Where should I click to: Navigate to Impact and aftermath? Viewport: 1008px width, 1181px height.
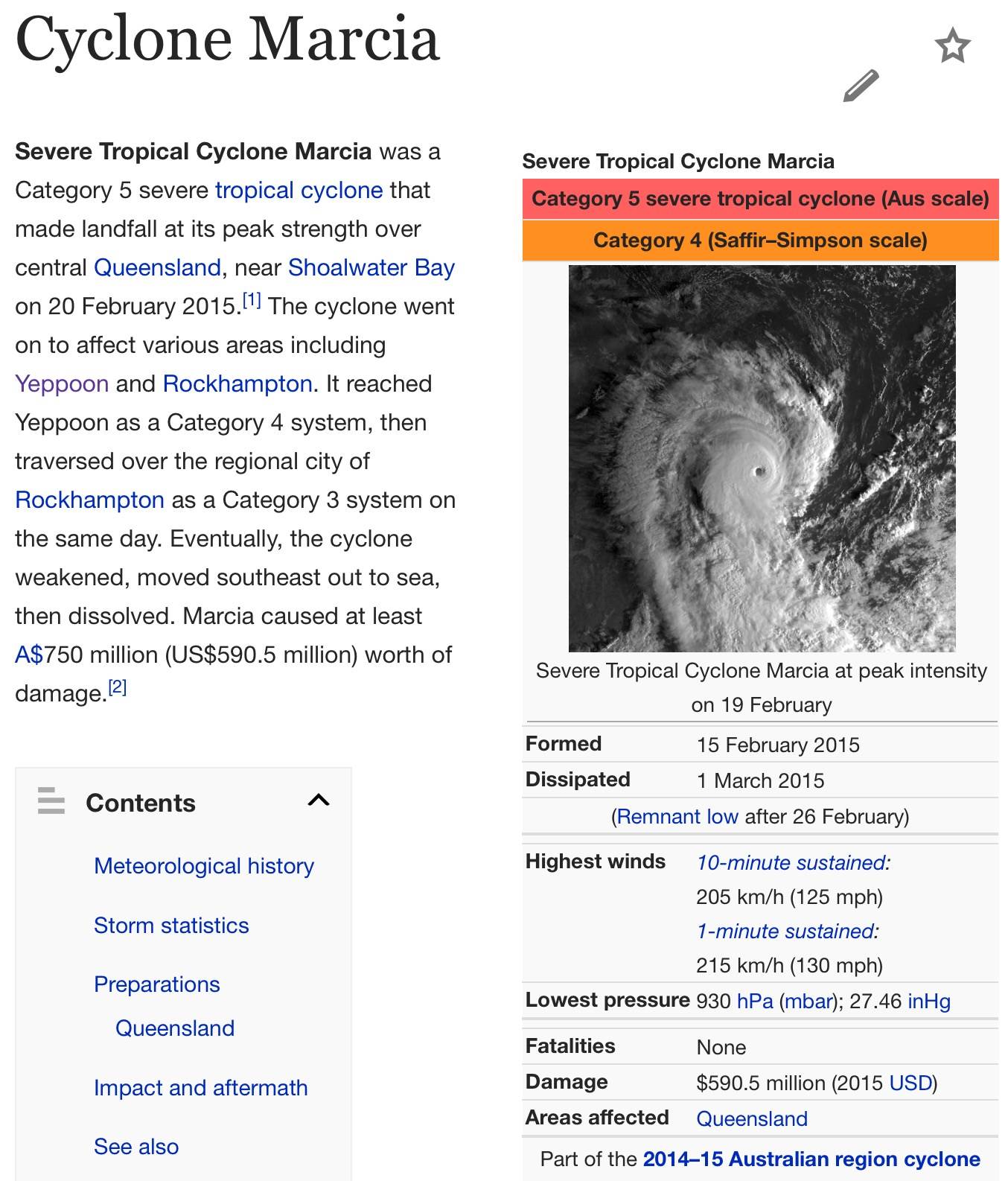(x=200, y=1088)
